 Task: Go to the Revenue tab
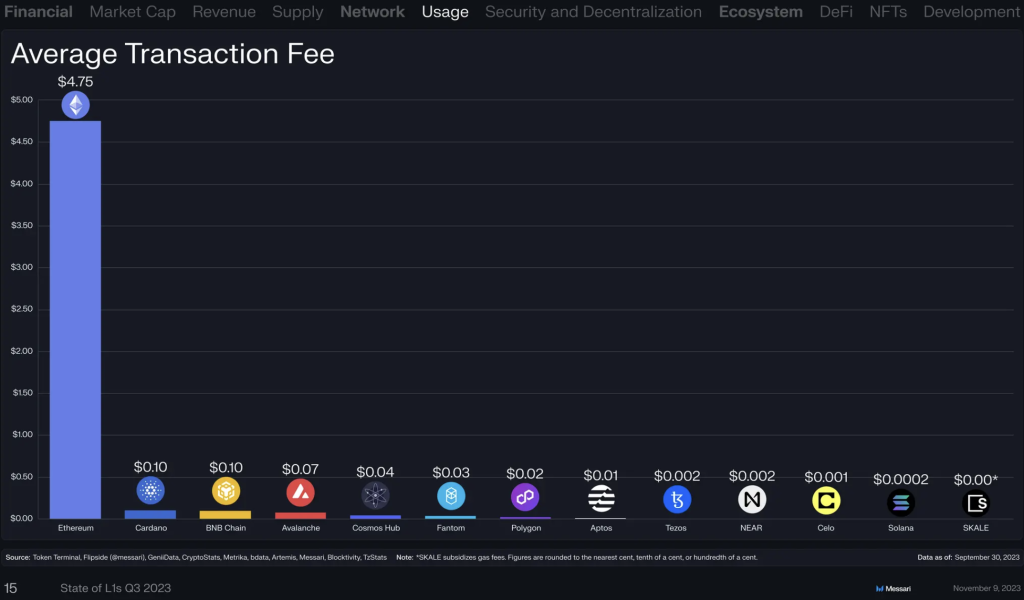pyautogui.click(x=224, y=12)
